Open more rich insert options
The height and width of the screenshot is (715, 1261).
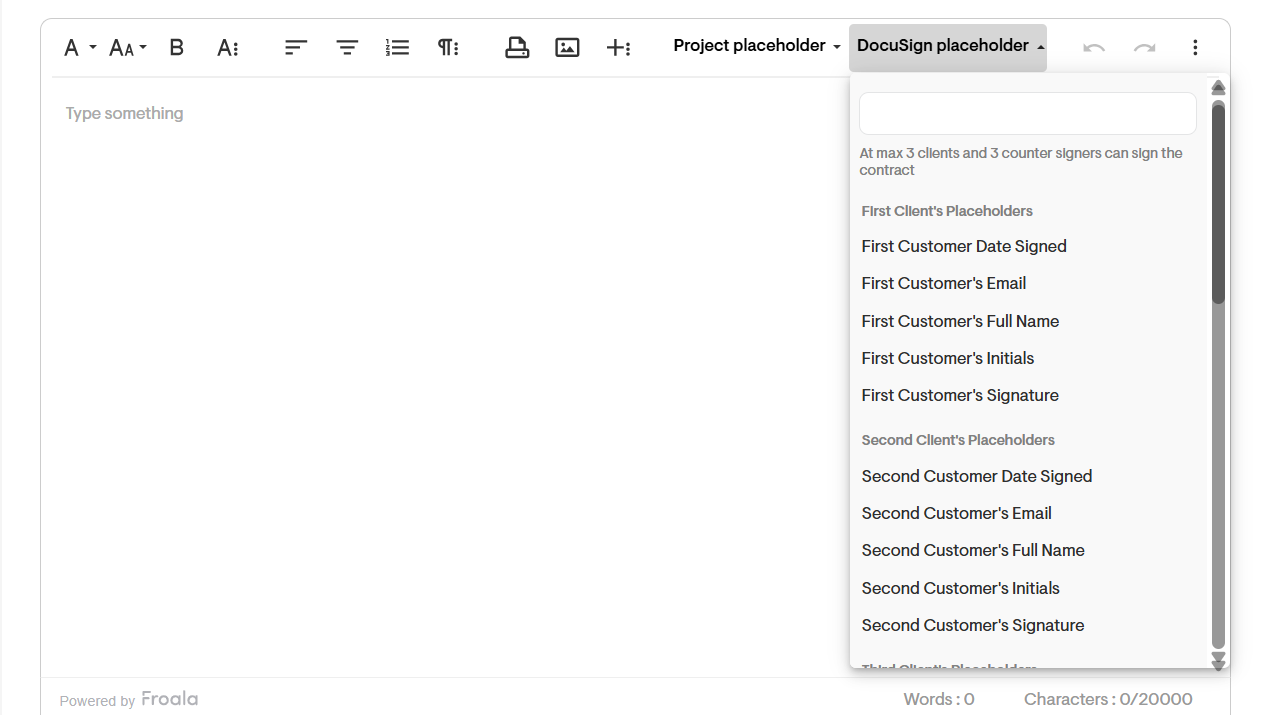point(618,47)
